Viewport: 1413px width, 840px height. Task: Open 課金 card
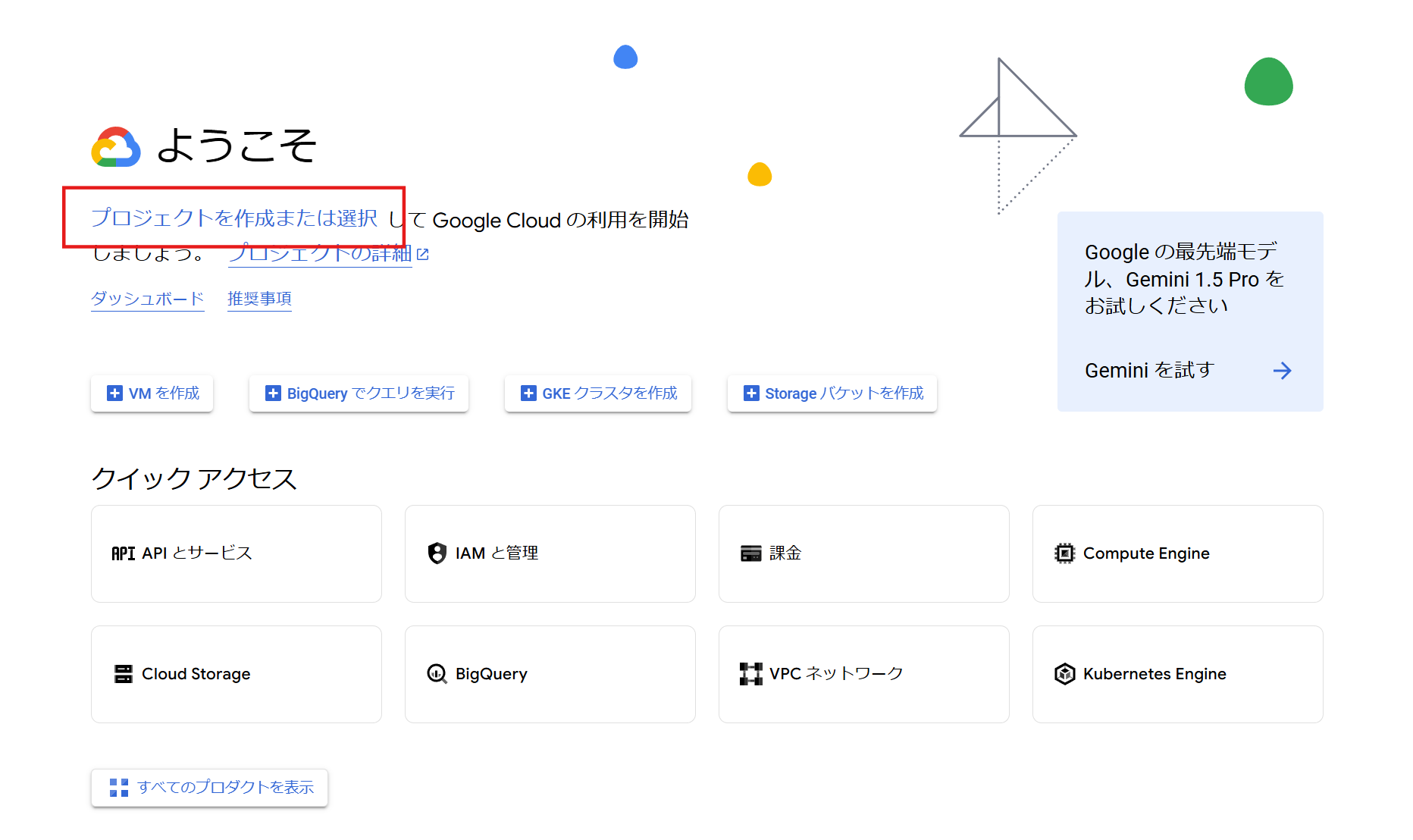pos(864,554)
